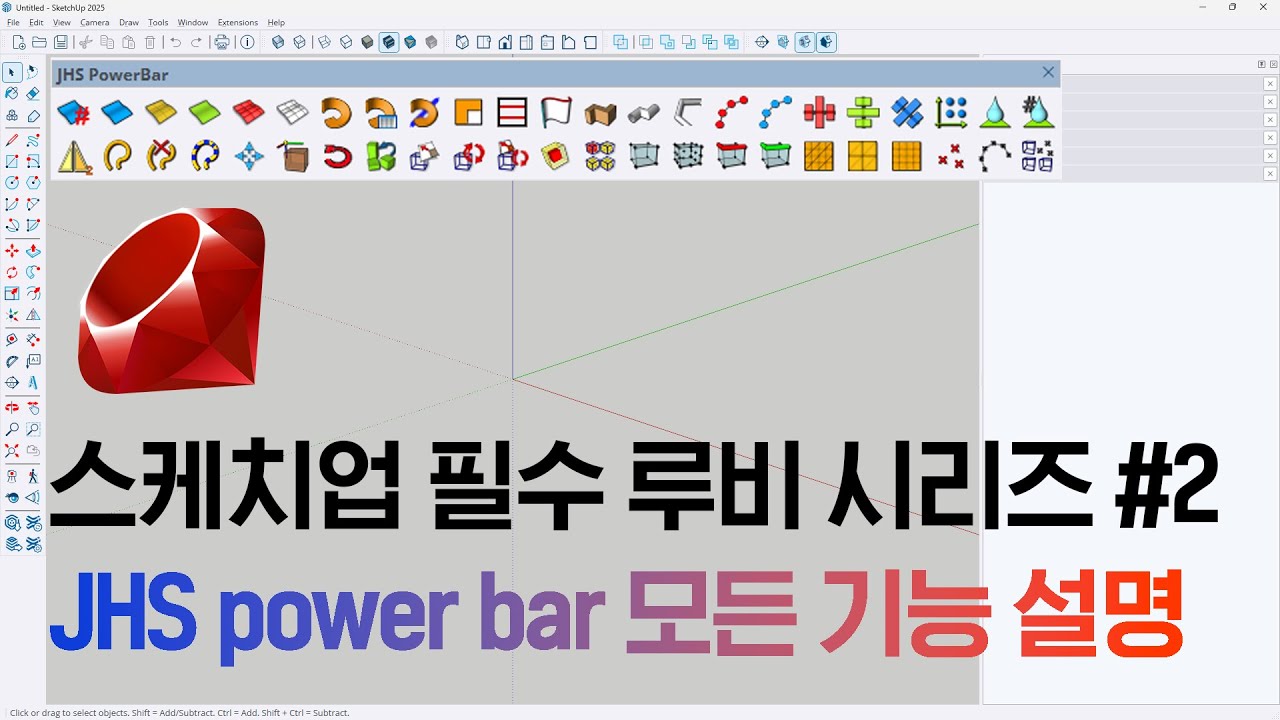
Task: Click the white flag icon in PowerBar
Action: (x=556, y=113)
